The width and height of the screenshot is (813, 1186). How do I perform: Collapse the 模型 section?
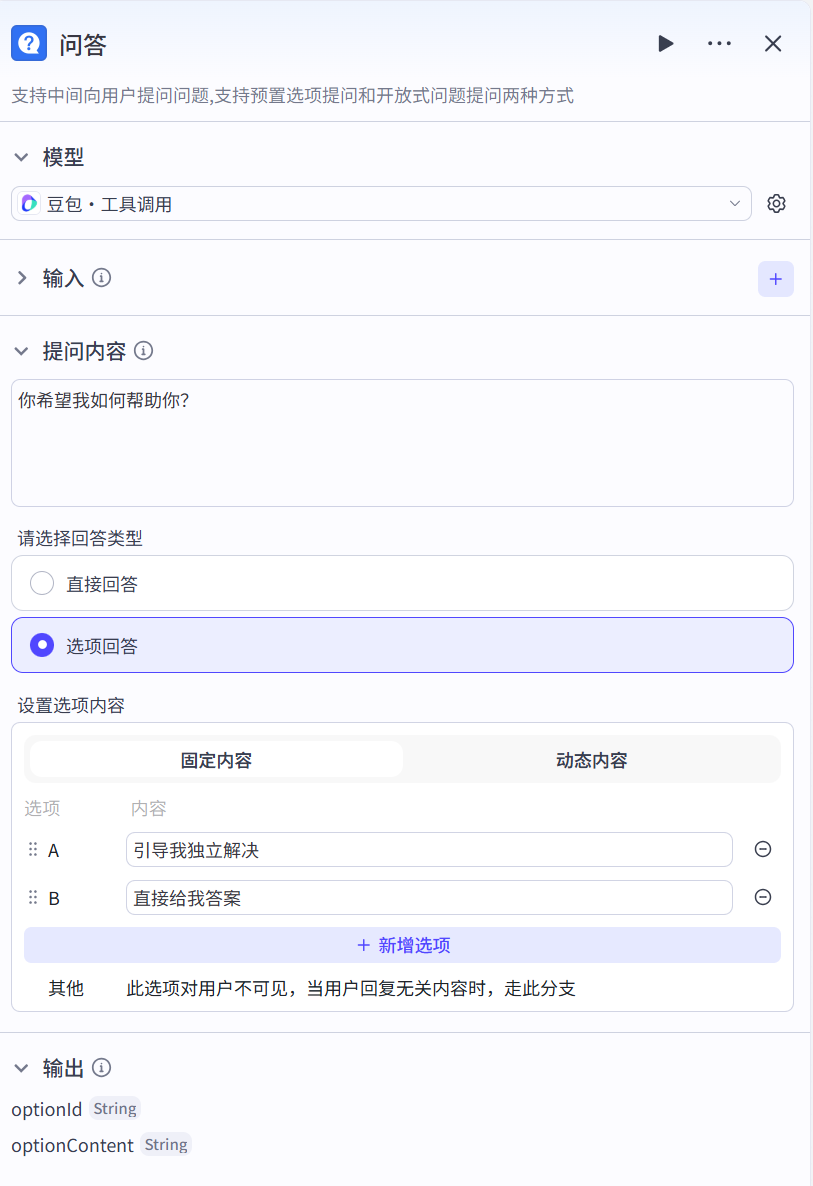(x=22, y=157)
